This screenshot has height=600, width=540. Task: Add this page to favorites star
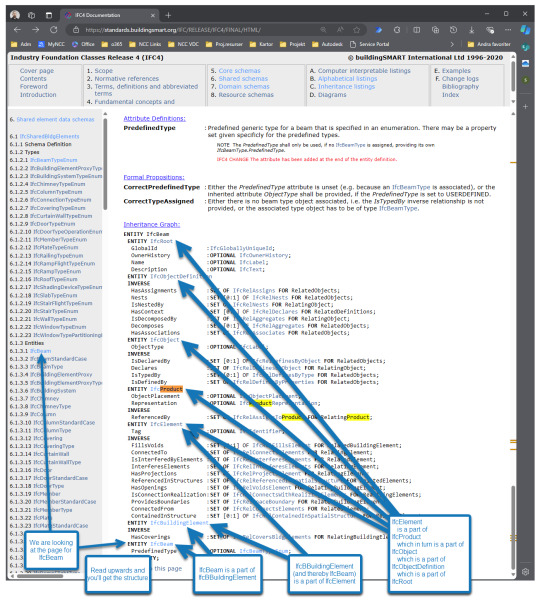[357, 30]
